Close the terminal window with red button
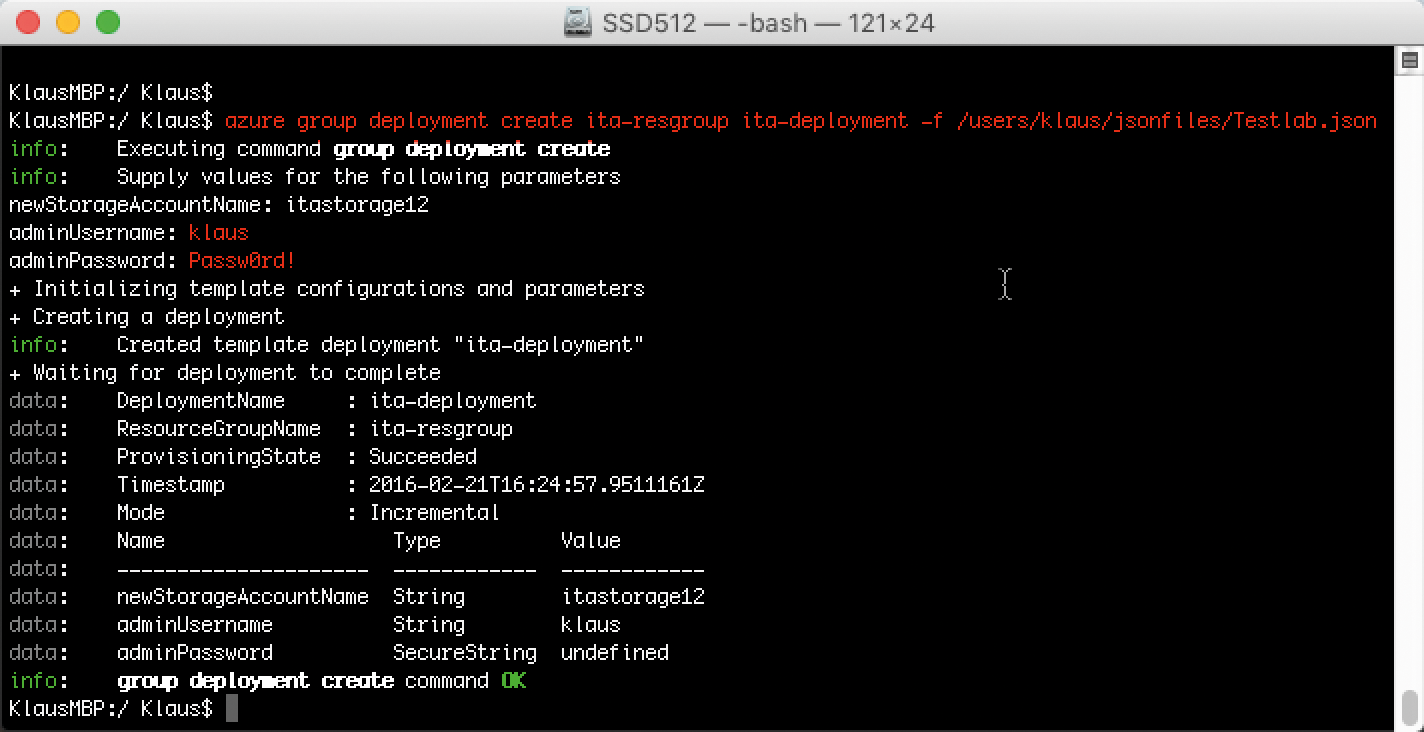 tap(29, 22)
